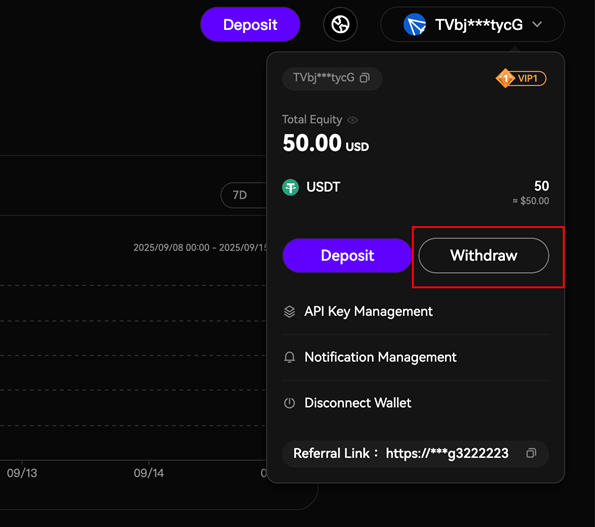
Task: Expand the account dropdown chevron
Action: pyautogui.click(x=537, y=25)
